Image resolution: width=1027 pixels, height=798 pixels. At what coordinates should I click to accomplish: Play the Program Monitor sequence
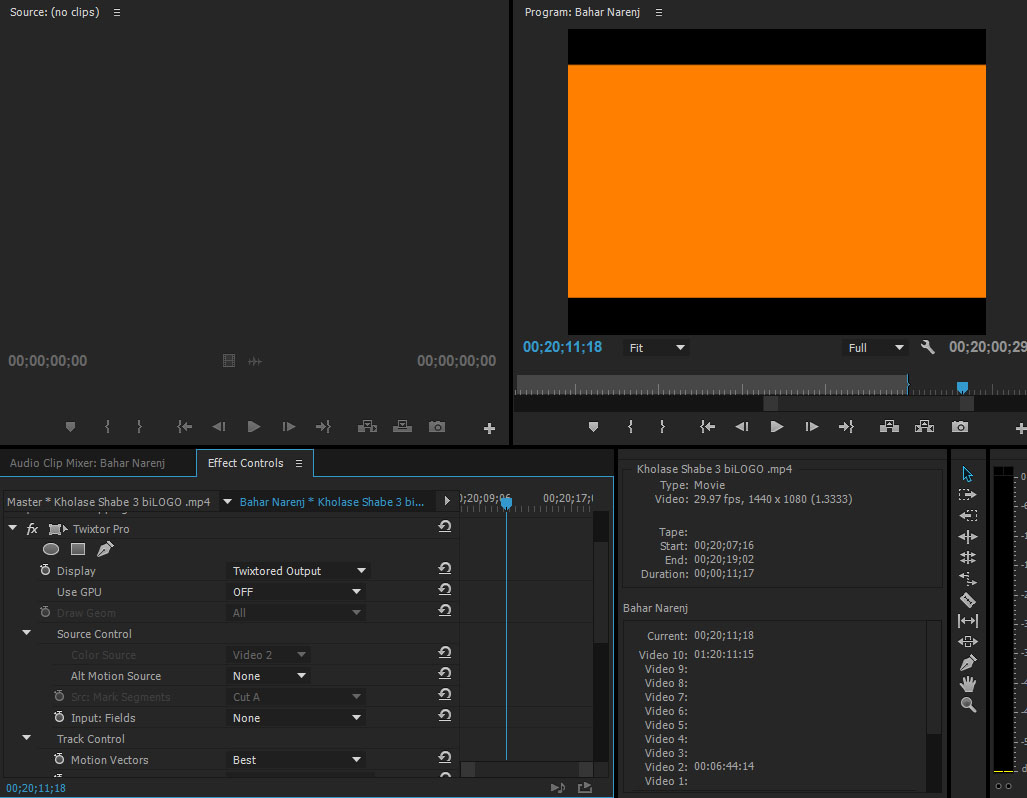[776, 427]
